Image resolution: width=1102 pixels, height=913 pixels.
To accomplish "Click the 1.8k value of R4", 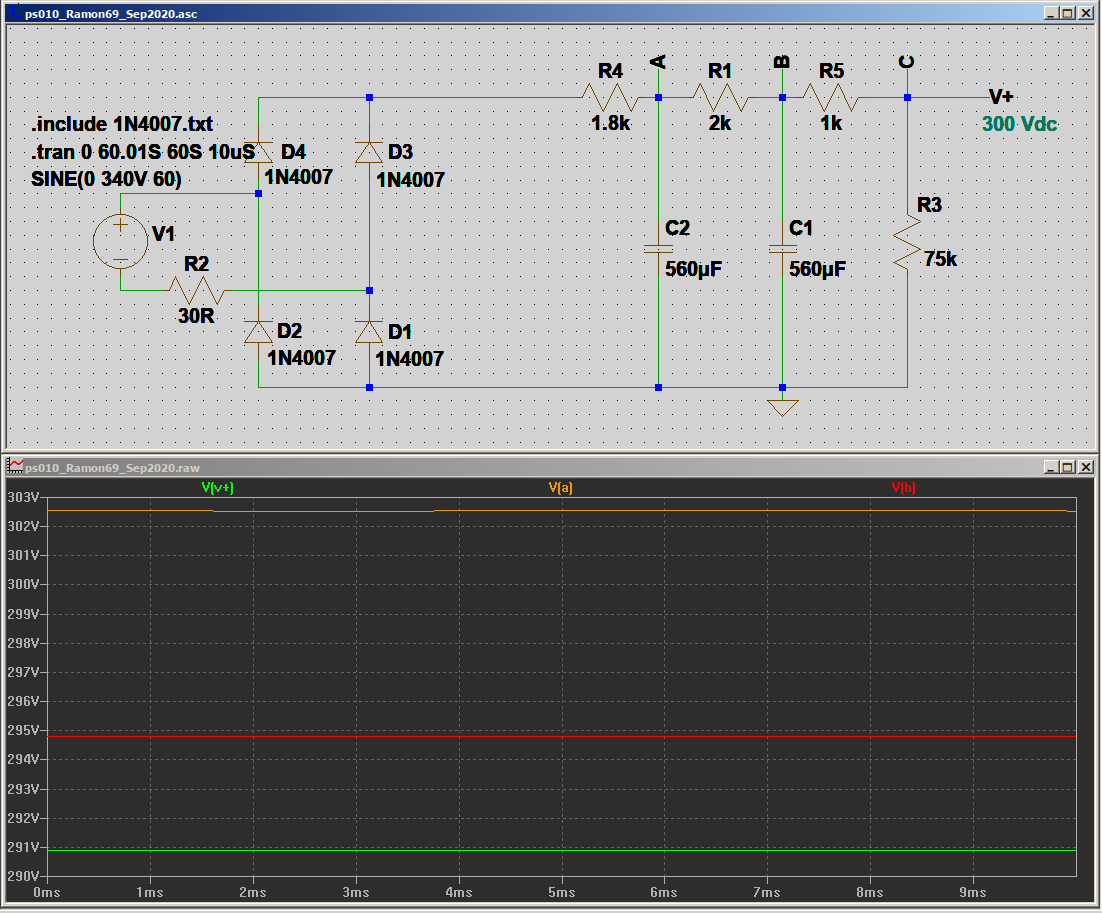I will point(610,124).
